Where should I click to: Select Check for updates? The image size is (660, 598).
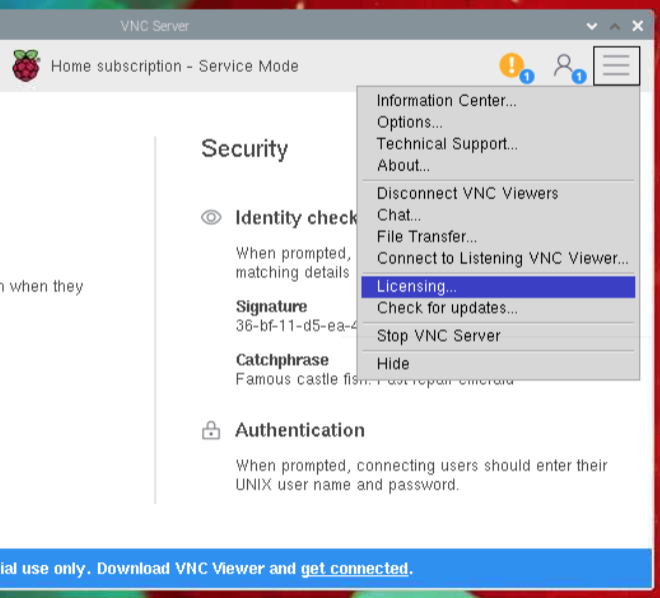click(498, 308)
